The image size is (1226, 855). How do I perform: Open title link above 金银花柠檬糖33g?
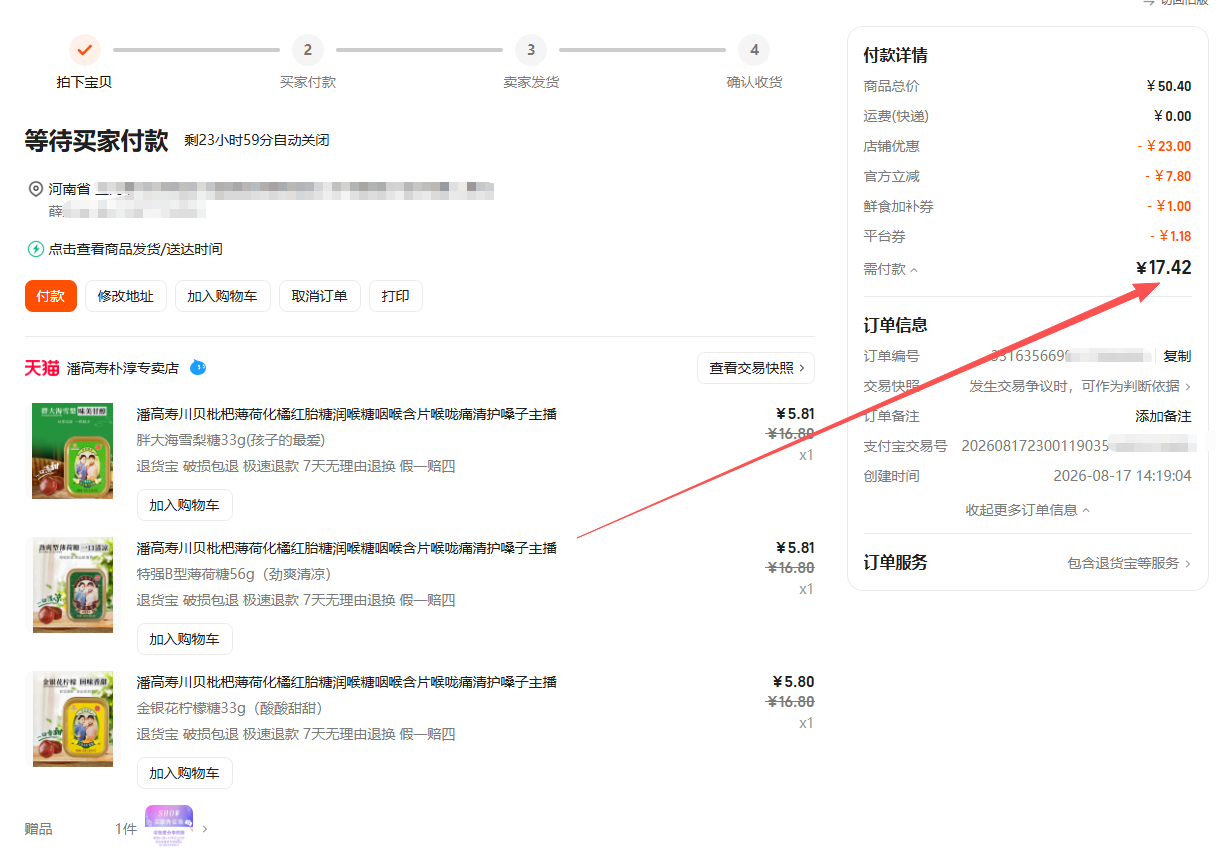coord(347,682)
